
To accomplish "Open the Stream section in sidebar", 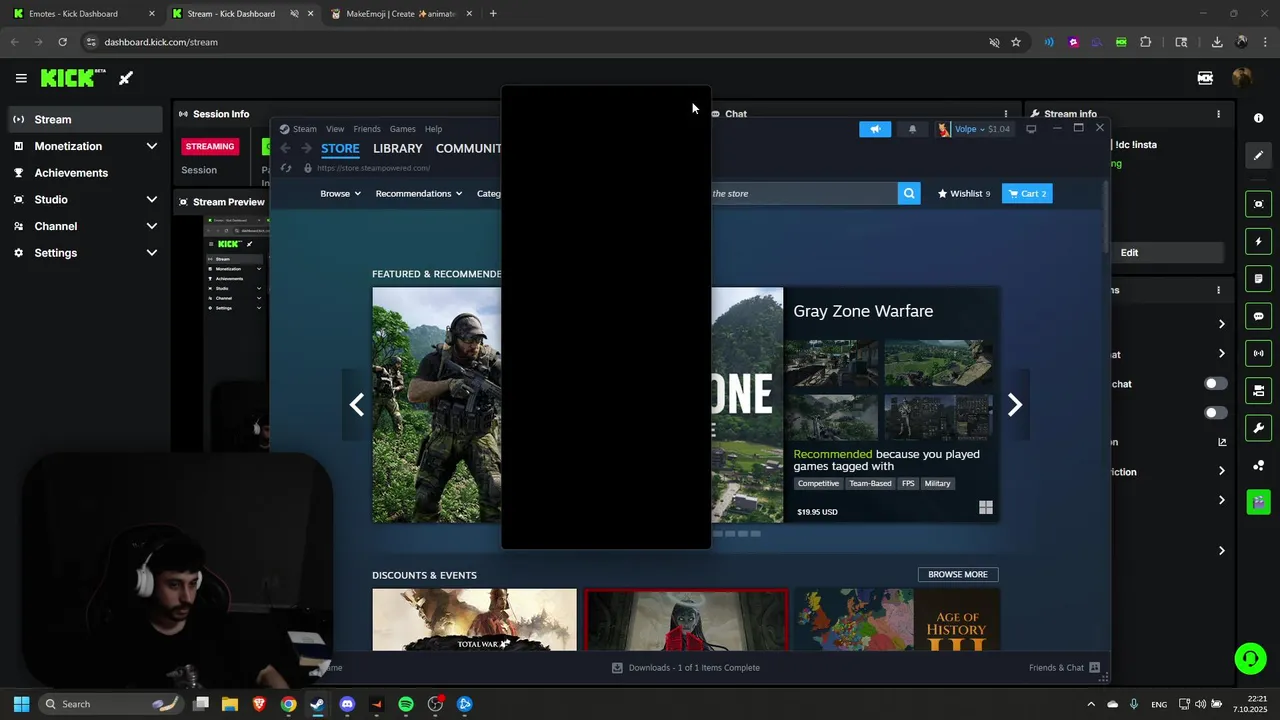I will coord(85,119).
